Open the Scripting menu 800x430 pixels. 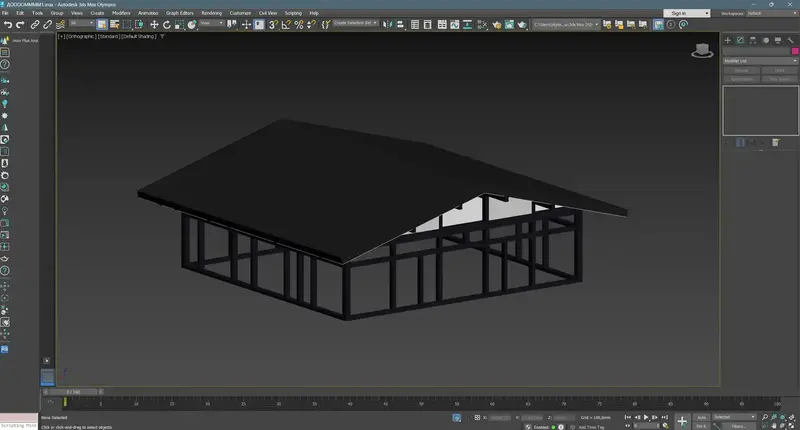click(x=293, y=13)
